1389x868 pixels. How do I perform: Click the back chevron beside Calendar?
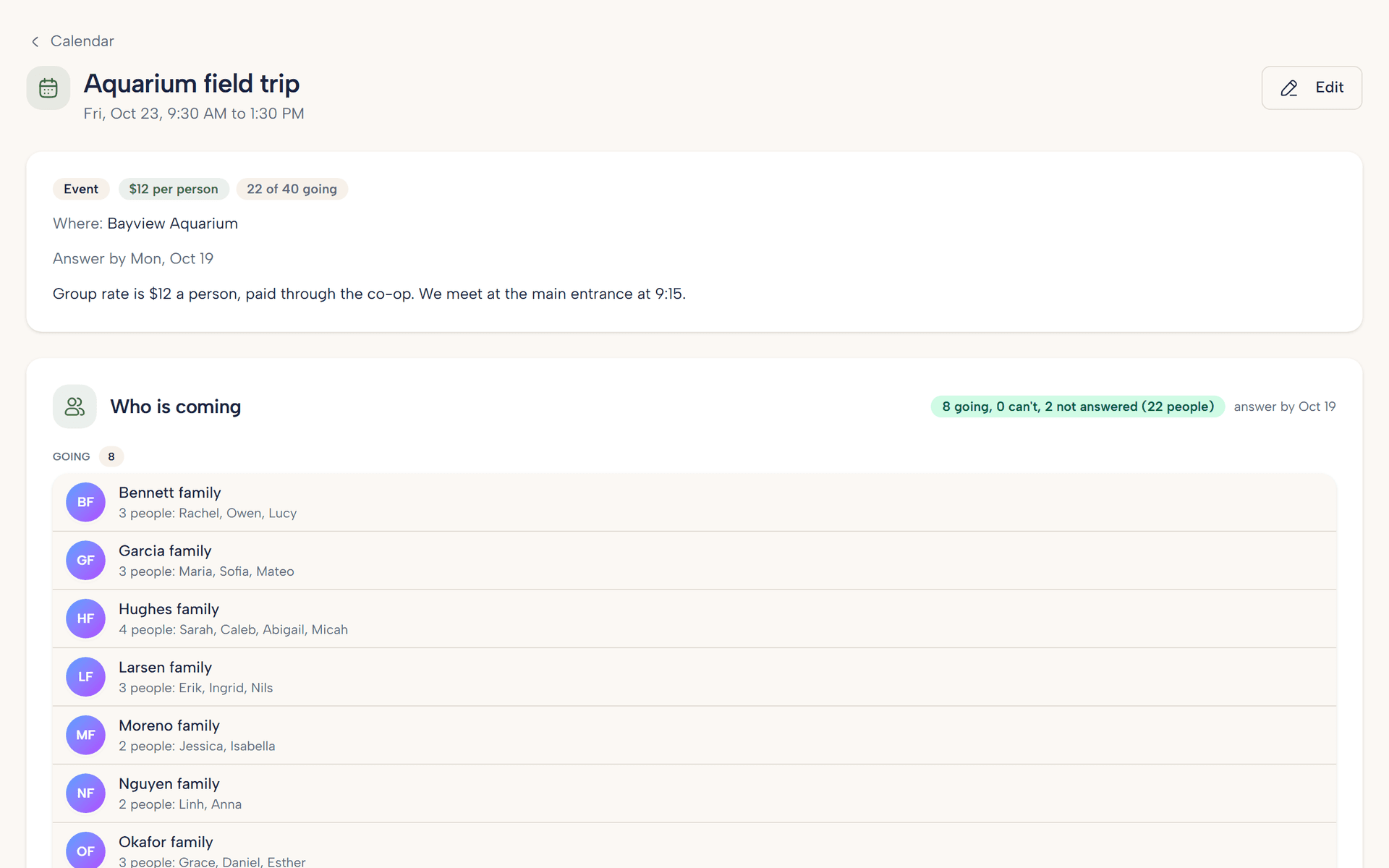[35, 41]
